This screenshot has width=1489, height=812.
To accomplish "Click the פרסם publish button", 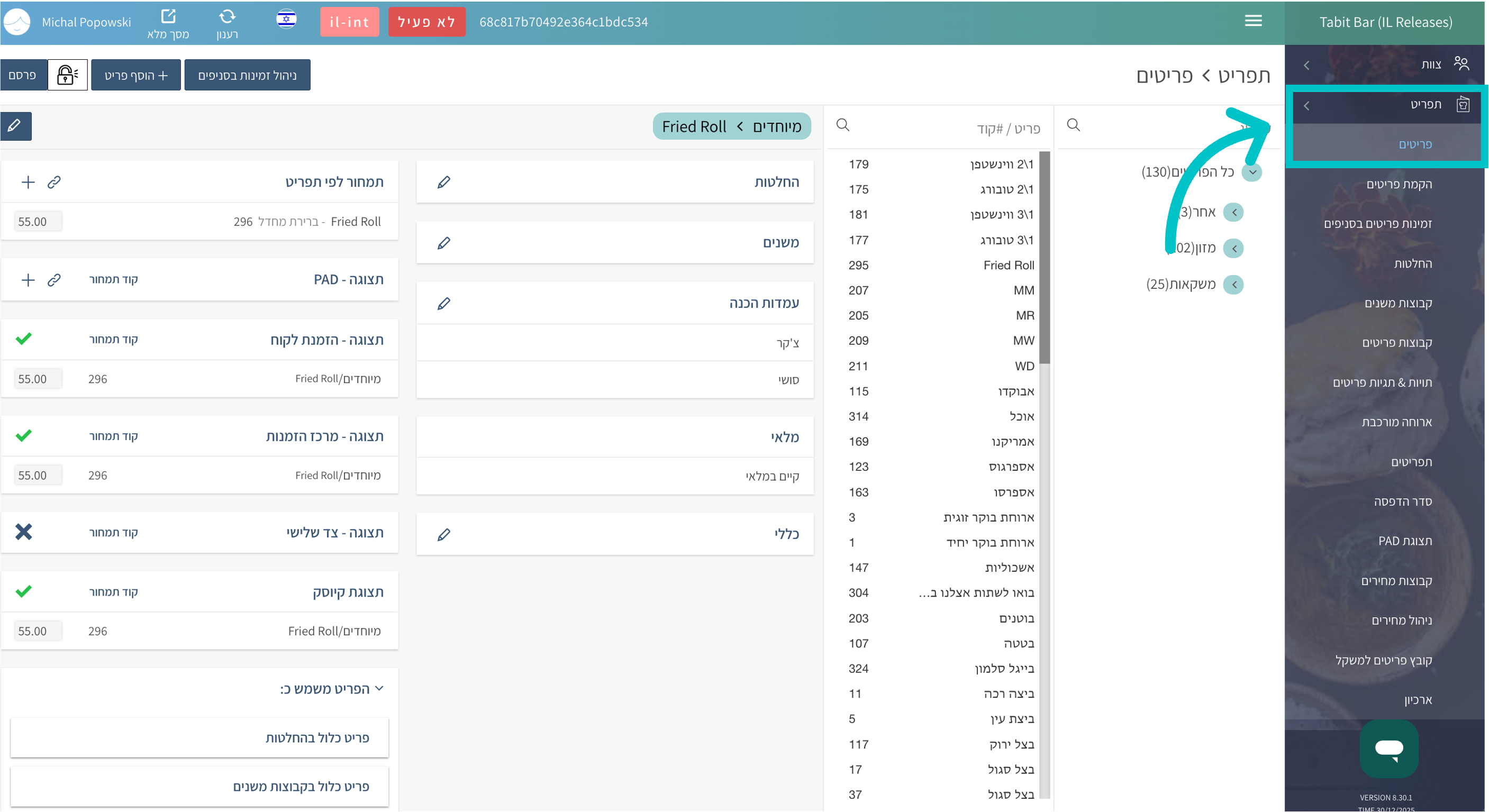I will (x=23, y=75).
